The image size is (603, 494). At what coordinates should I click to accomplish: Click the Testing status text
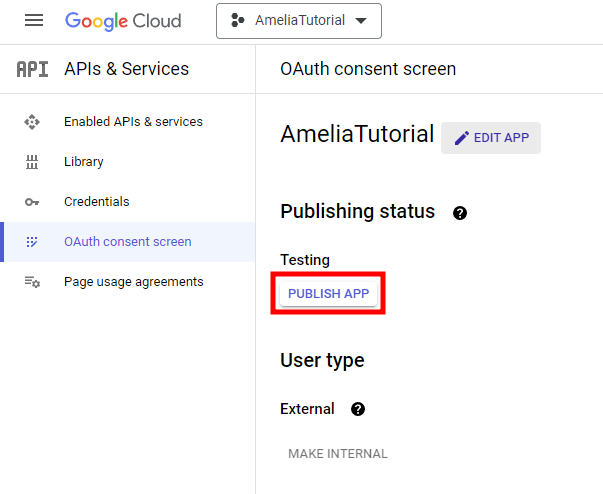coord(305,260)
